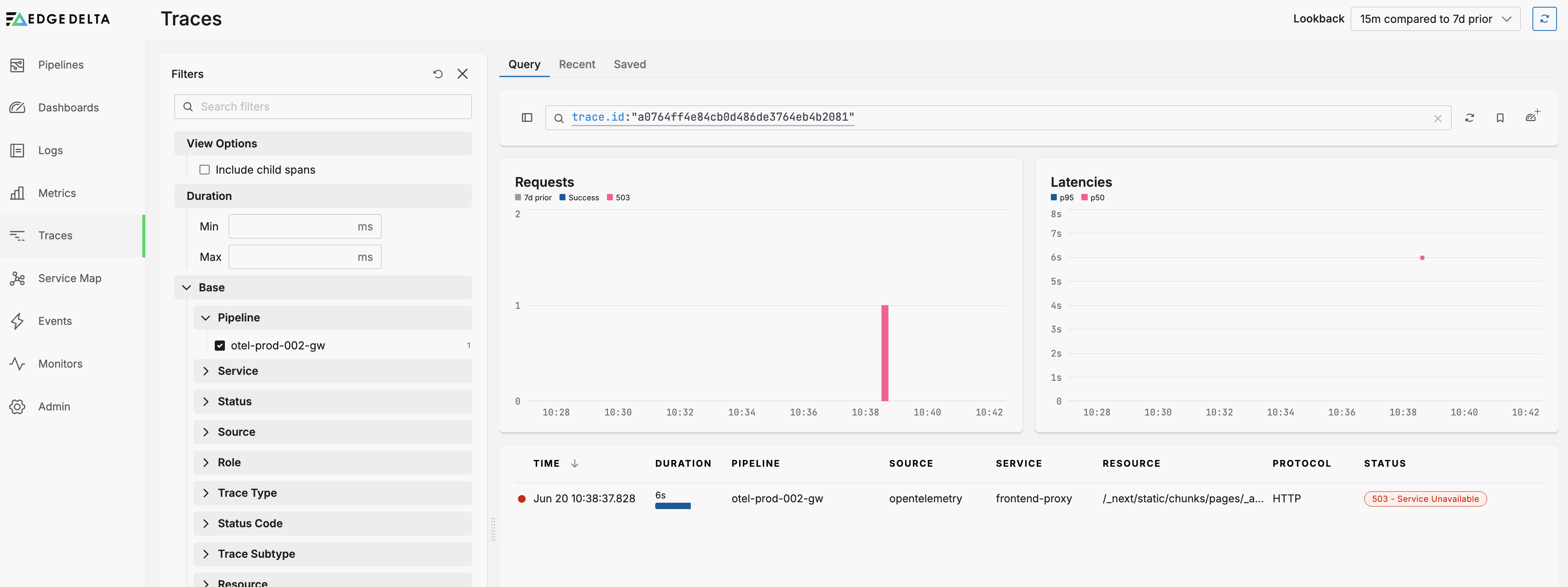Screen dimensions: 1568x587
Task: Toggle the filter sidebar panel icon
Action: [x=527, y=117]
